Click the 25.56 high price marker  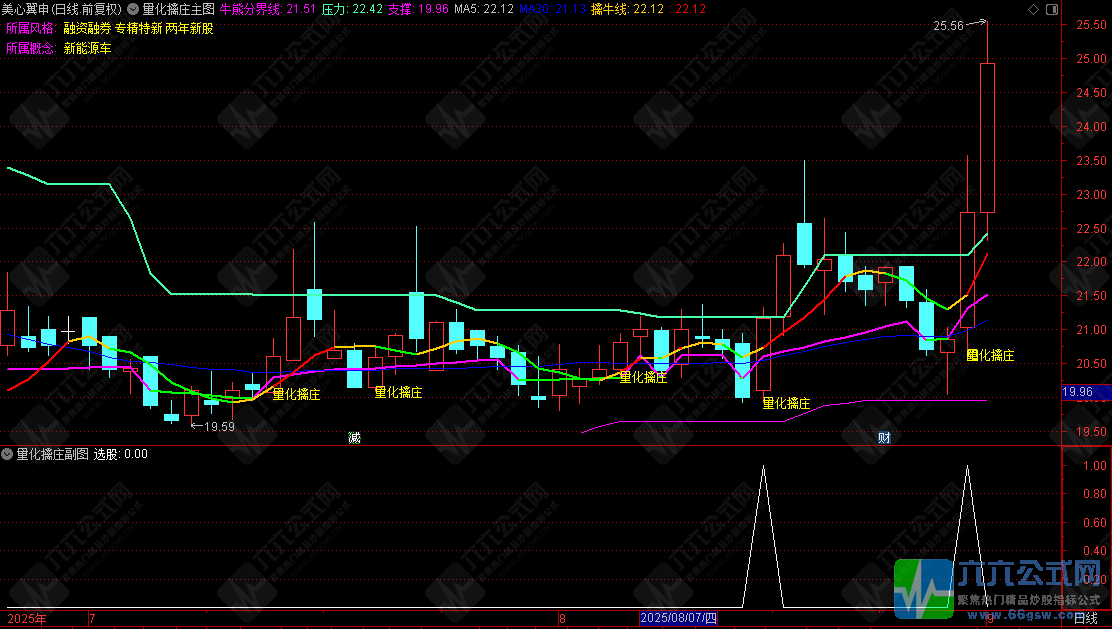[x=948, y=26]
